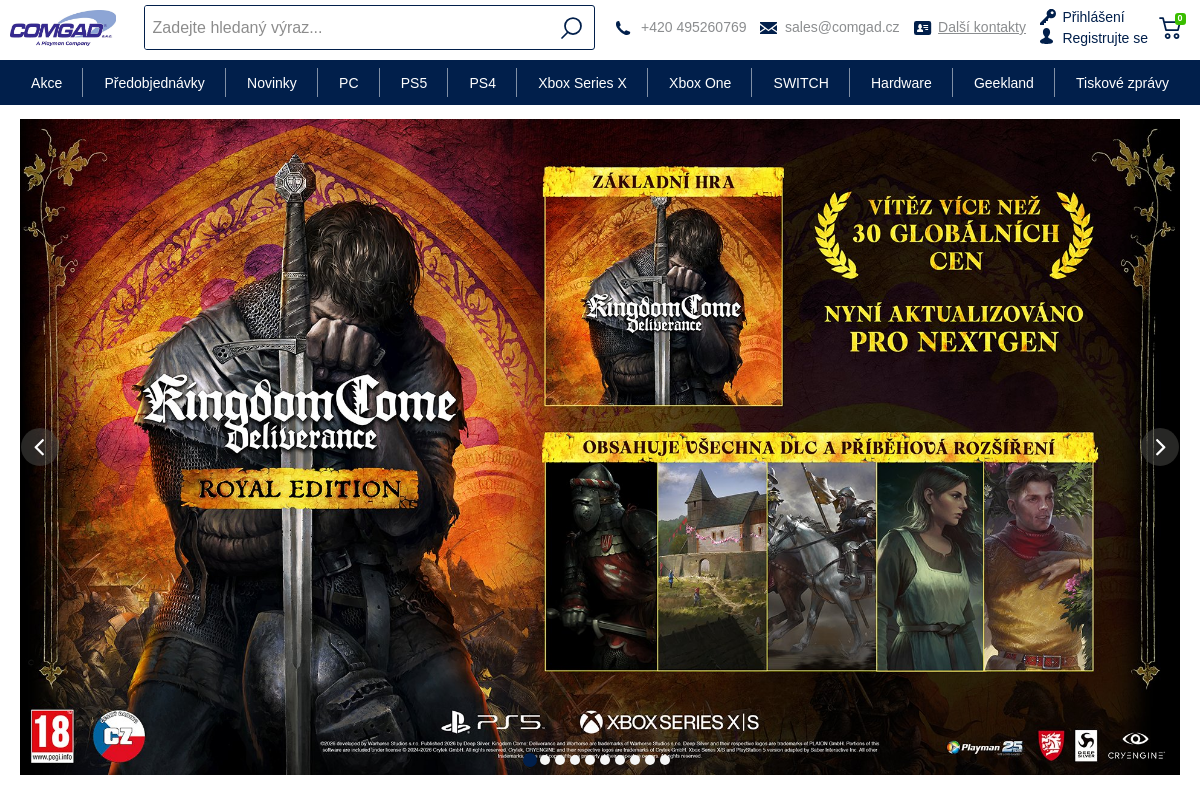Go to previous banner slide arrow
The width and height of the screenshot is (1200, 800).
coord(40,447)
